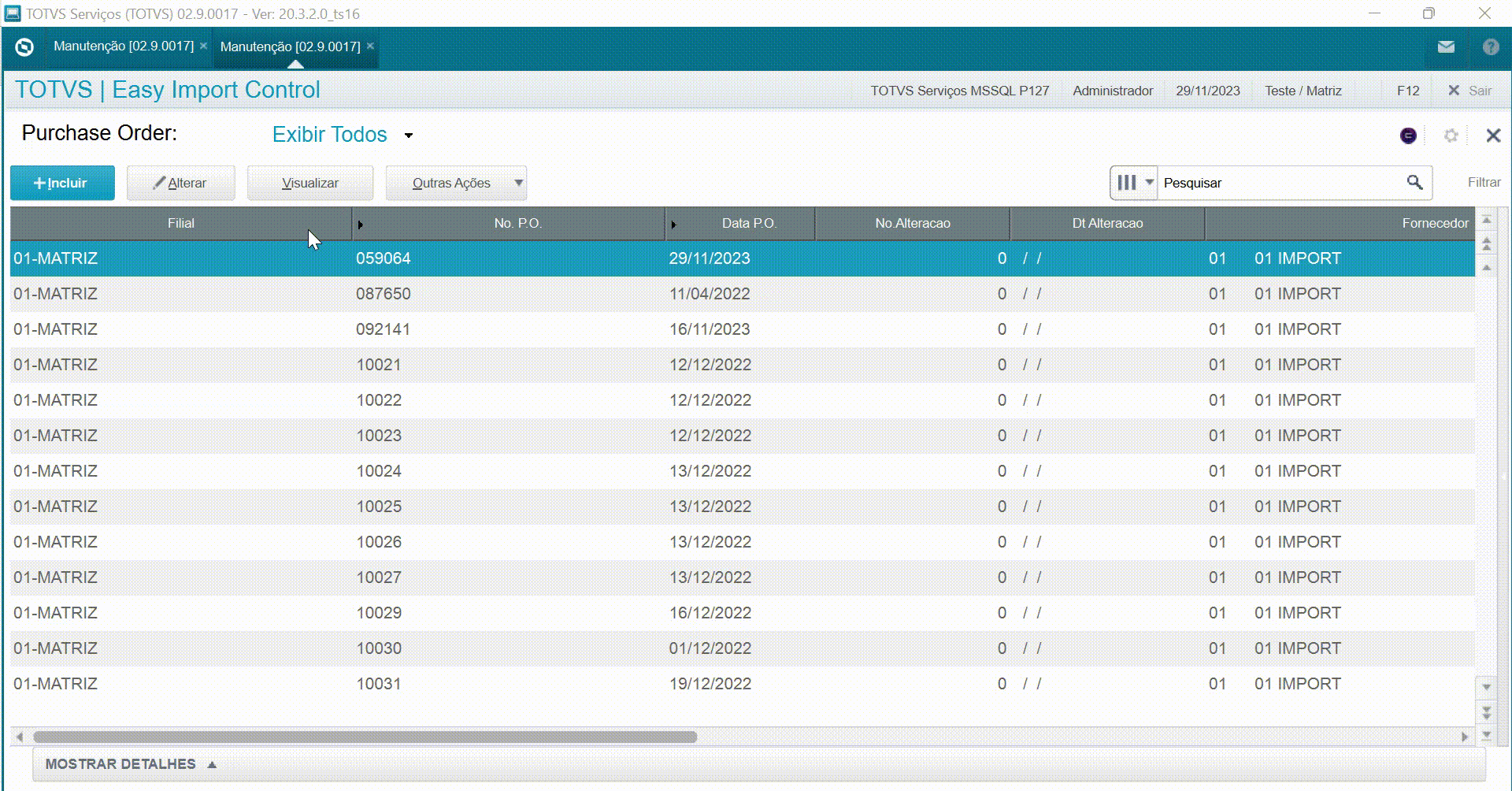Close the Purchase Order browse panel
This screenshot has width=1512, height=791.
click(x=1493, y=136)
